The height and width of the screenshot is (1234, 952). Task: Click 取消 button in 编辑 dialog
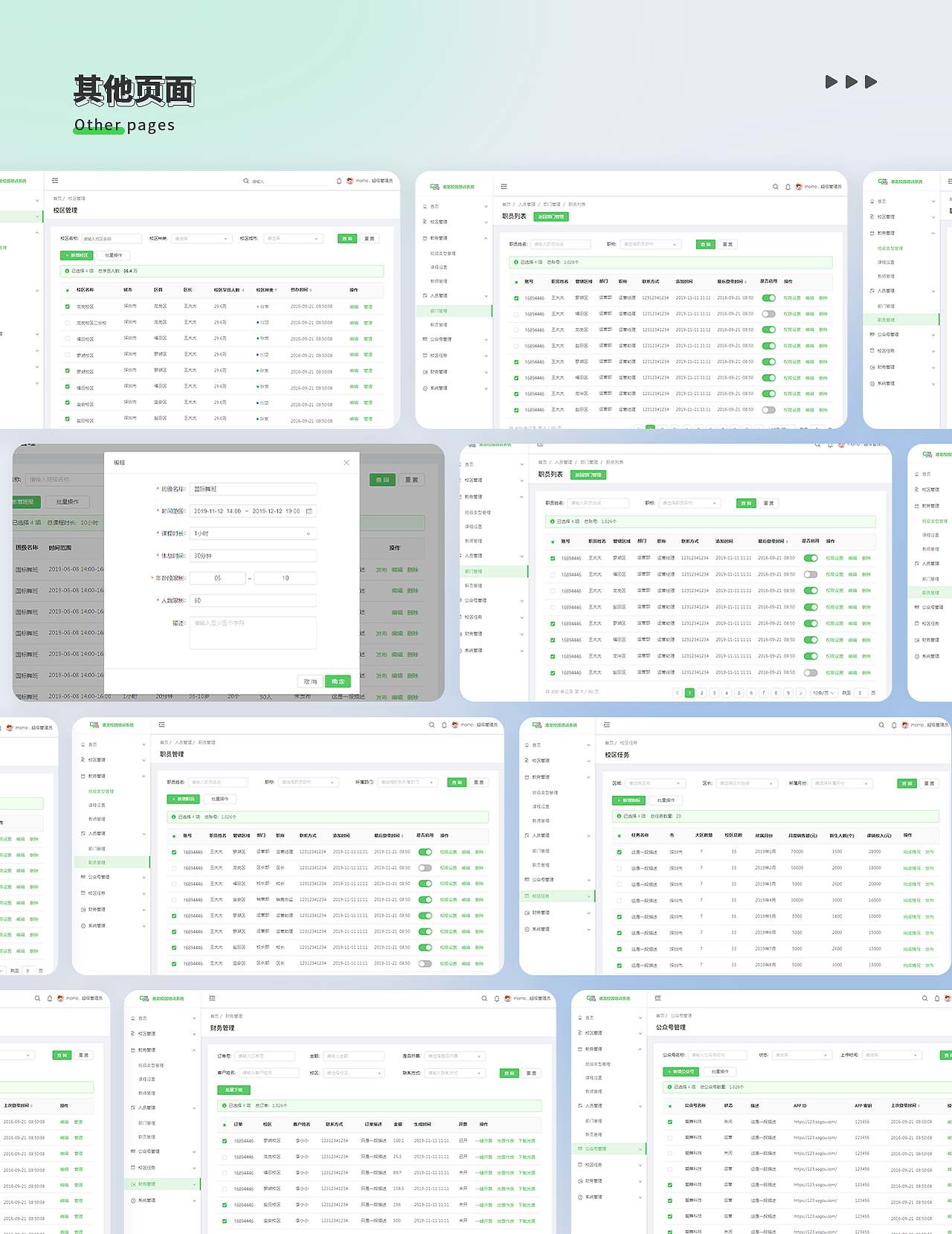[x=310, y=681]
